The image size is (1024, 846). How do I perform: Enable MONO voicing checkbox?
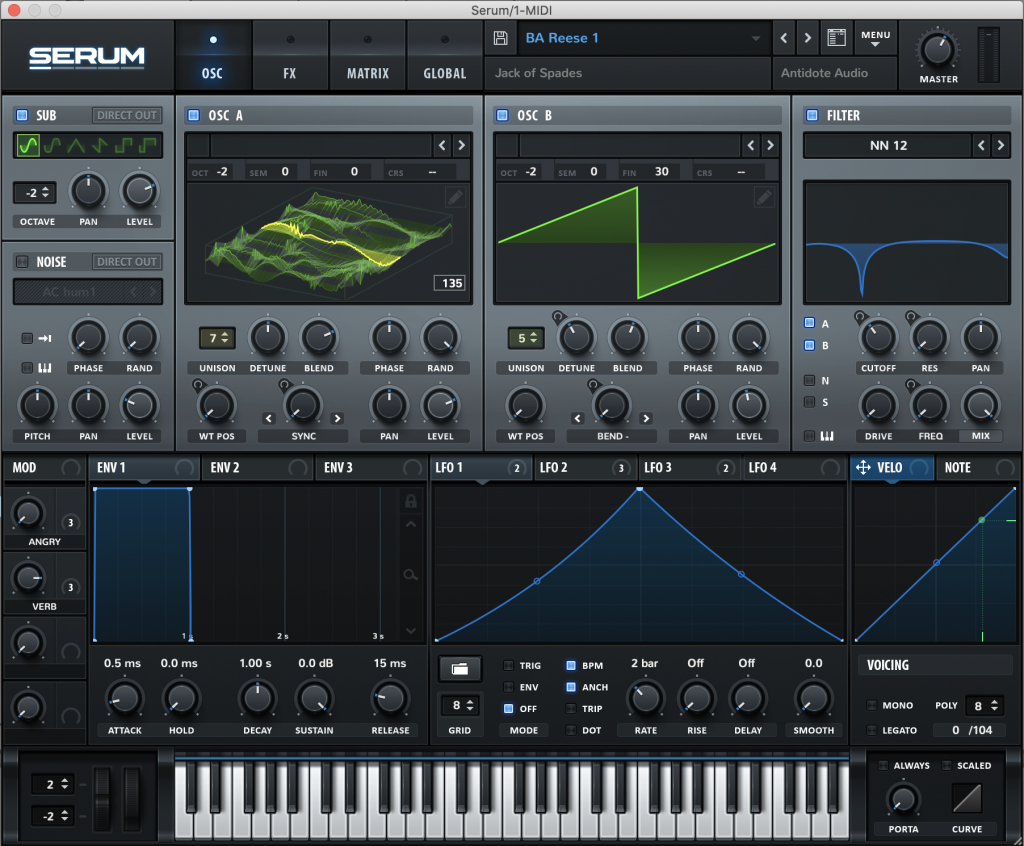(x=872, y=705)
